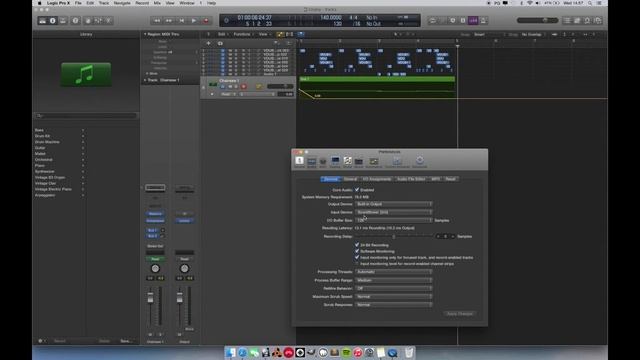The height and width of the screenshot is (360, 640).
Task: Open the Loop Browser icon
Action: [x=588, y=20]
